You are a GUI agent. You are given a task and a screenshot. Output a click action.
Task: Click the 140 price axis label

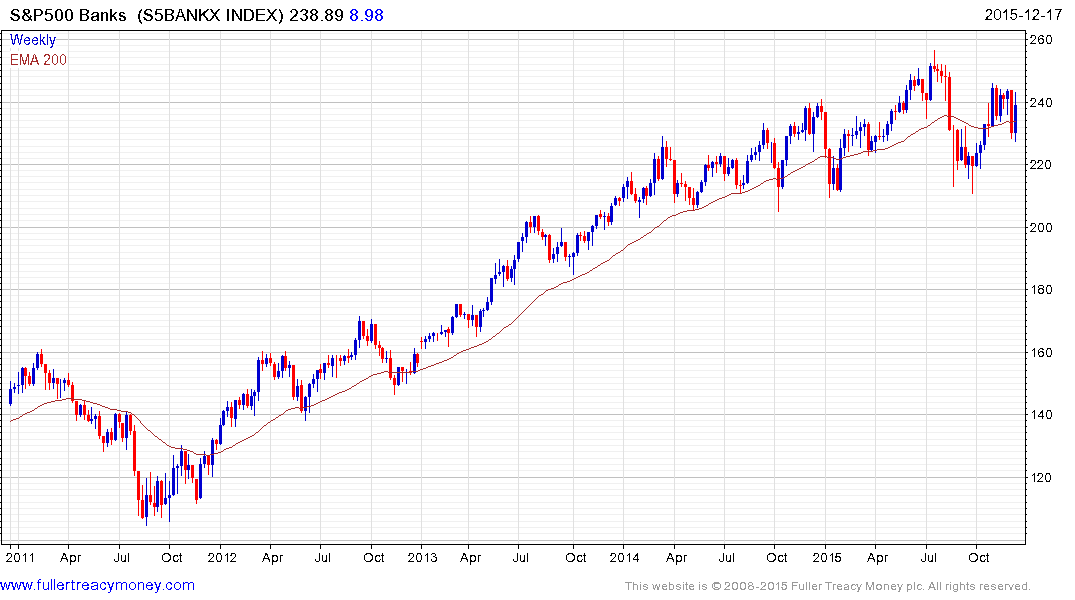[x=1041, y=415]
